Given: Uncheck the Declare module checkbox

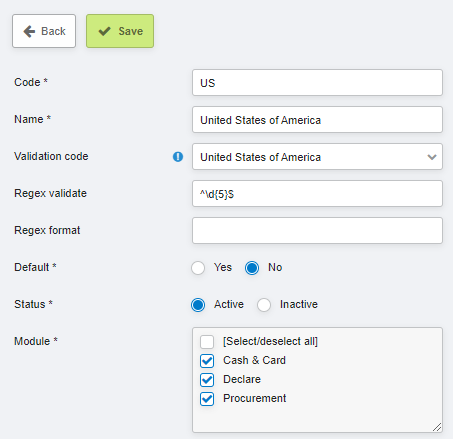Looking at the screenshot, I should pos(207,380).
